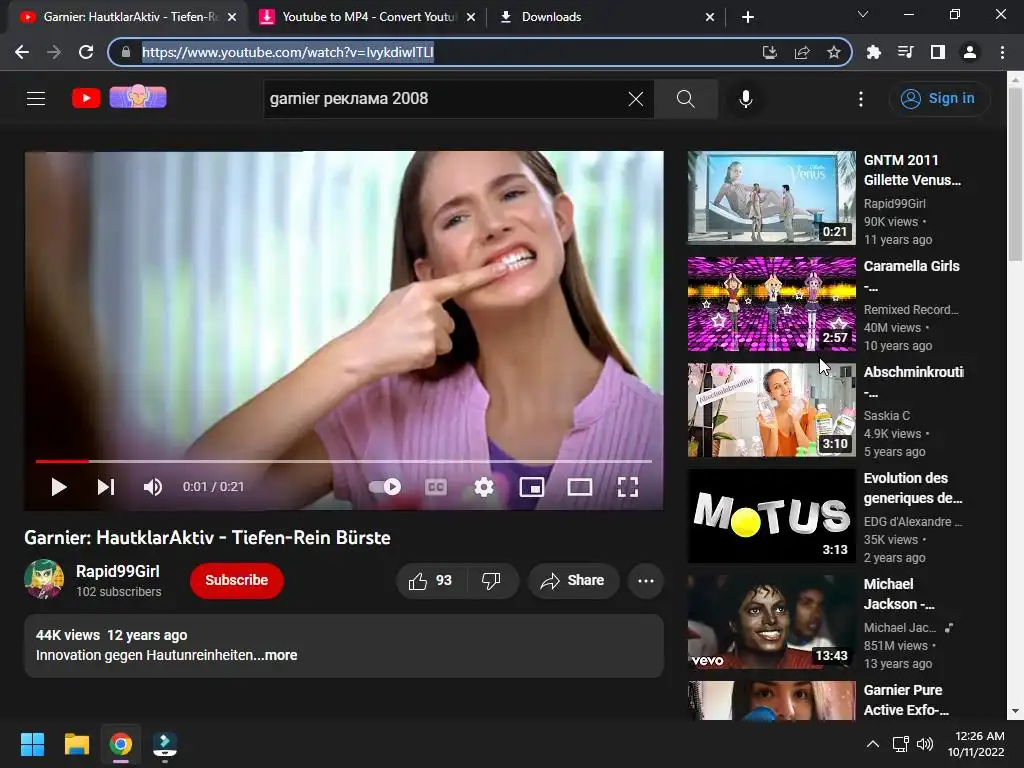Open the Rapid99Girl channel avatar
The height and width of the screenshot is (768, 1024).
point(44,579)
